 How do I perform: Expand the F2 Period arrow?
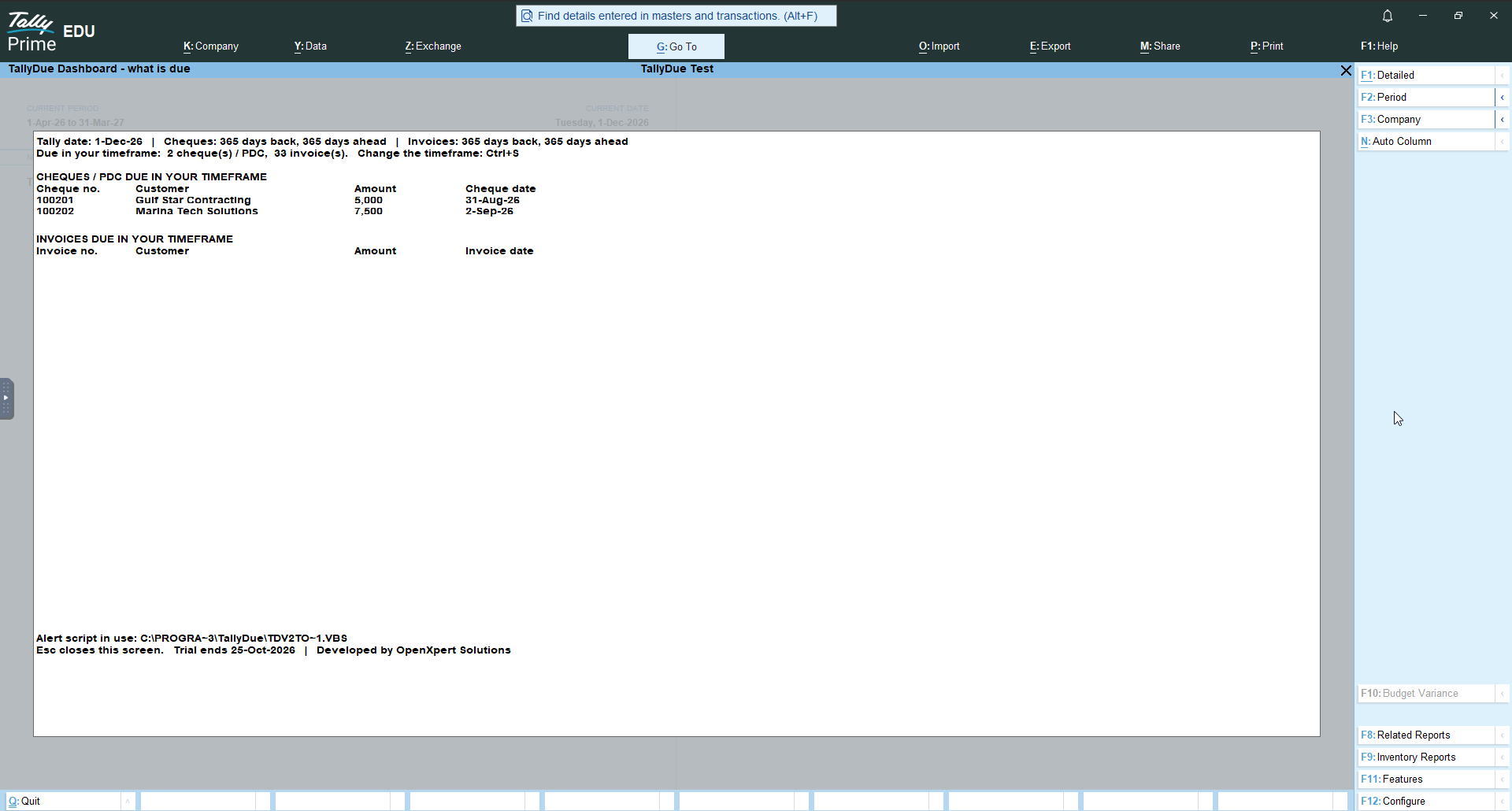tap(1503, 97)
